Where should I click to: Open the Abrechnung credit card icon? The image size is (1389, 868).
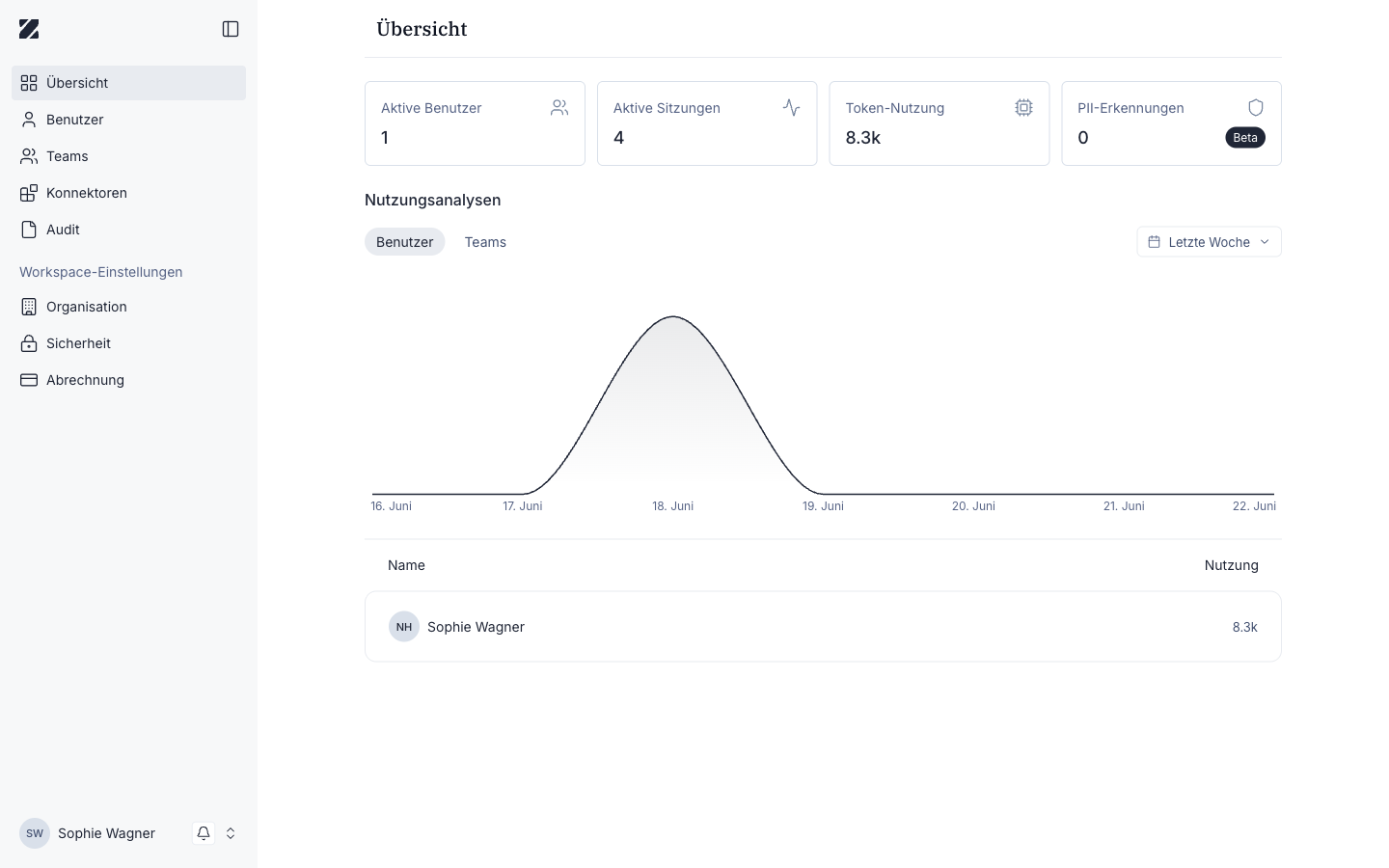coord(29,380)
